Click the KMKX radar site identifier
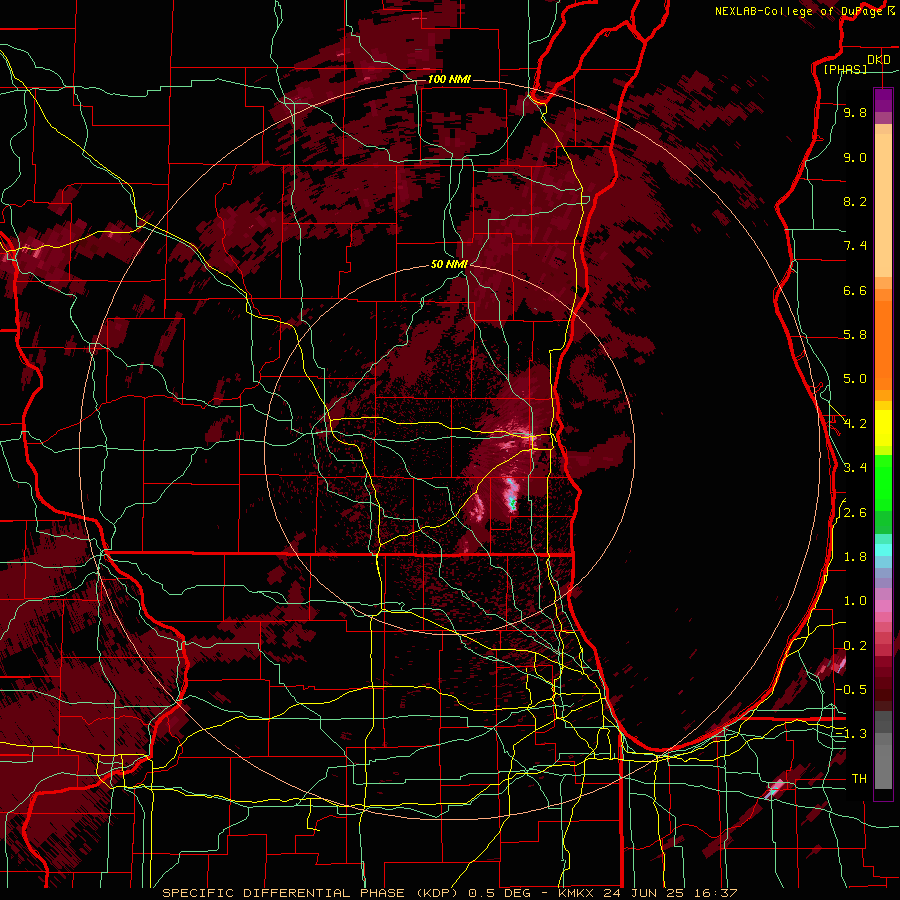900x900 pixels. click(x=576, y=893)
